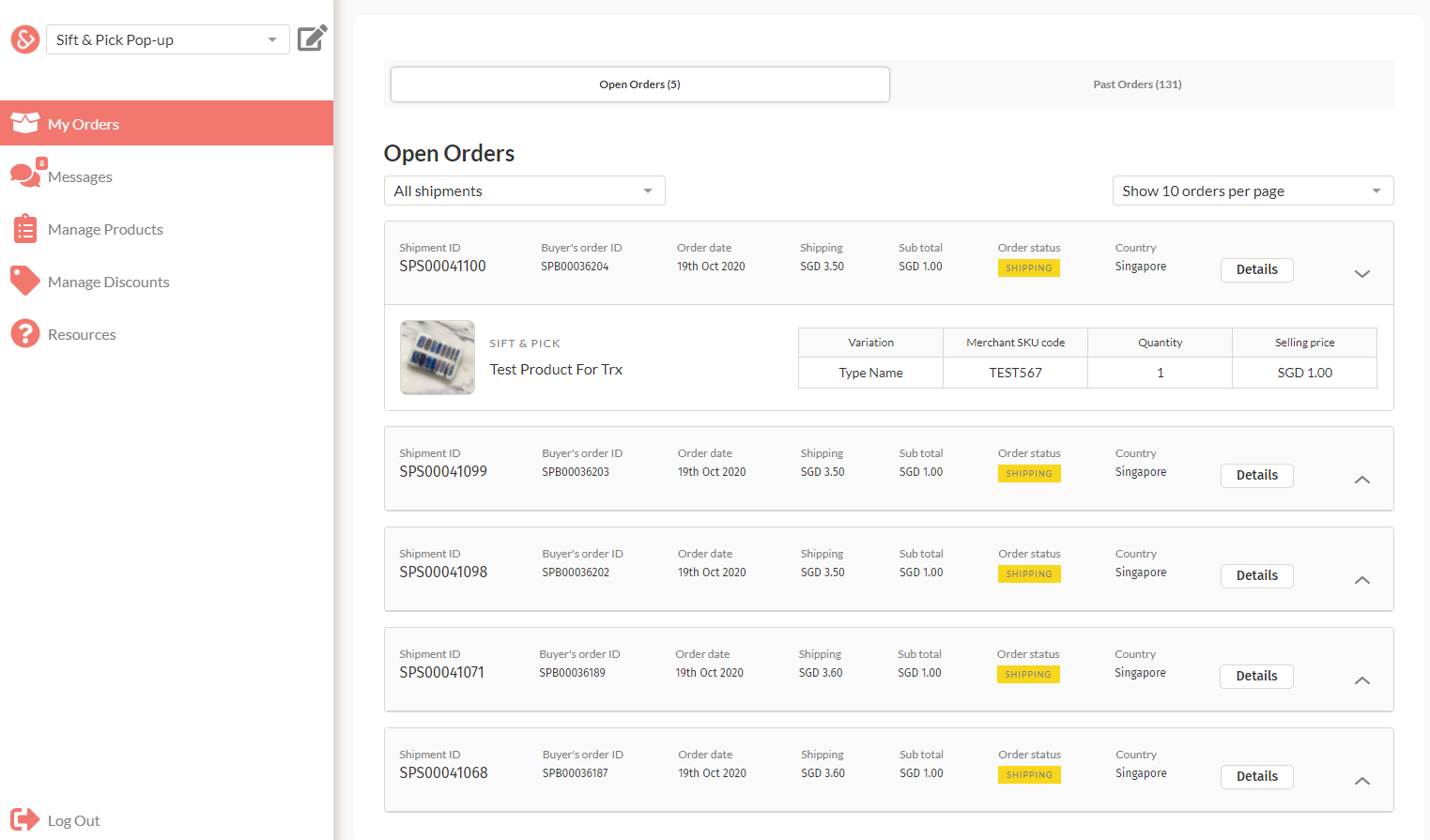Click the edit shop pencil icon
Screen dimensions: 1430x840
(312, 38)
